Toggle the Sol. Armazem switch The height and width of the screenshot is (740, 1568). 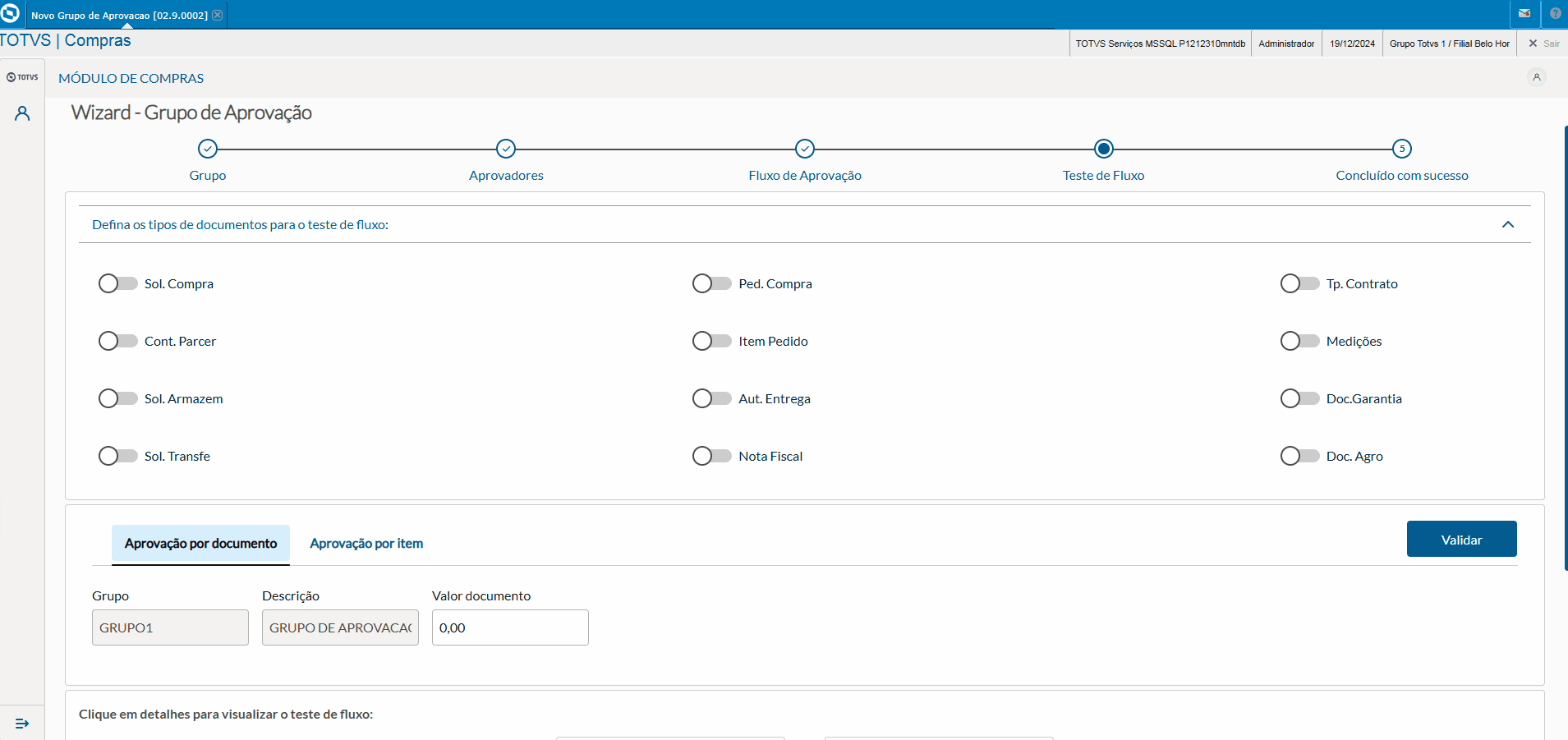click(x=118, y=398)
